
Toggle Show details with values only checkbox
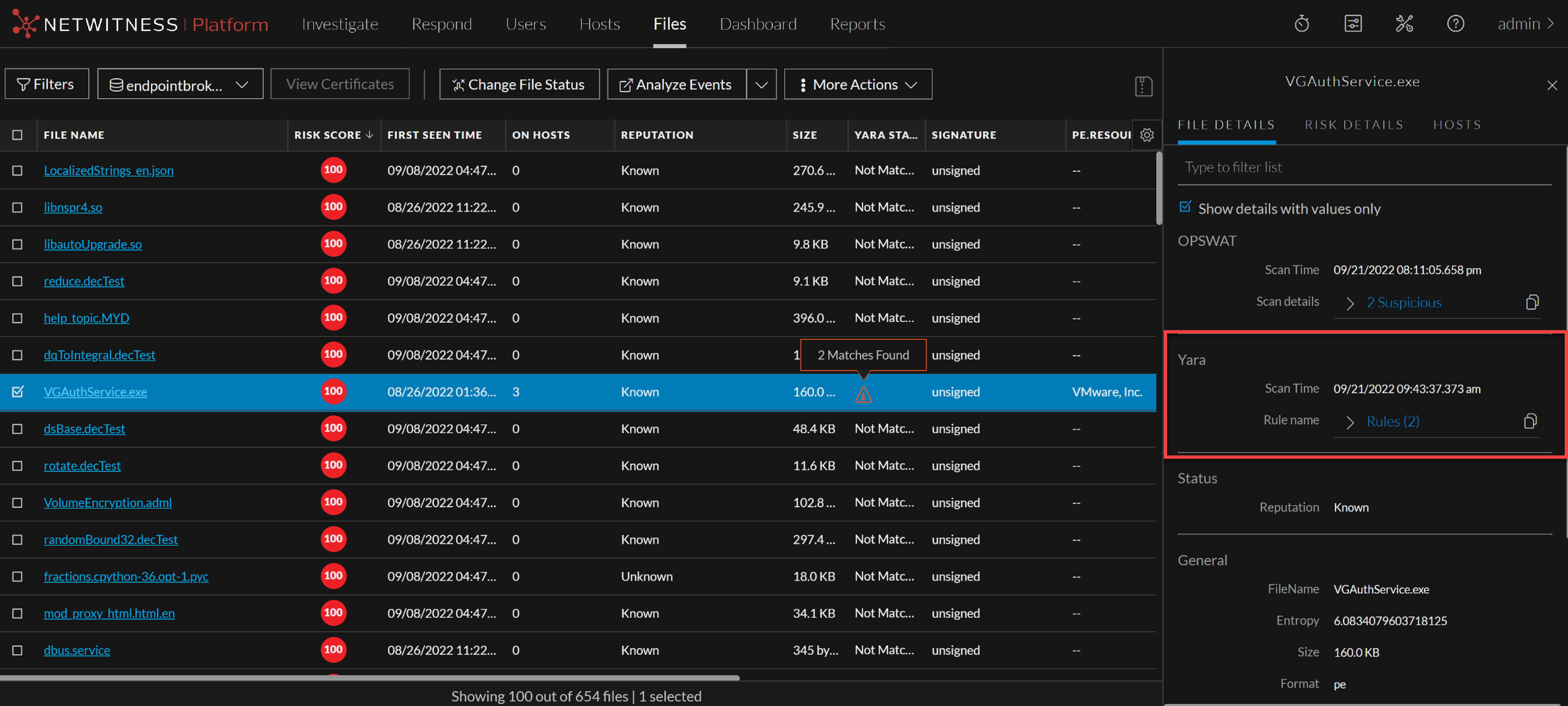click(x=1184, y=208)
